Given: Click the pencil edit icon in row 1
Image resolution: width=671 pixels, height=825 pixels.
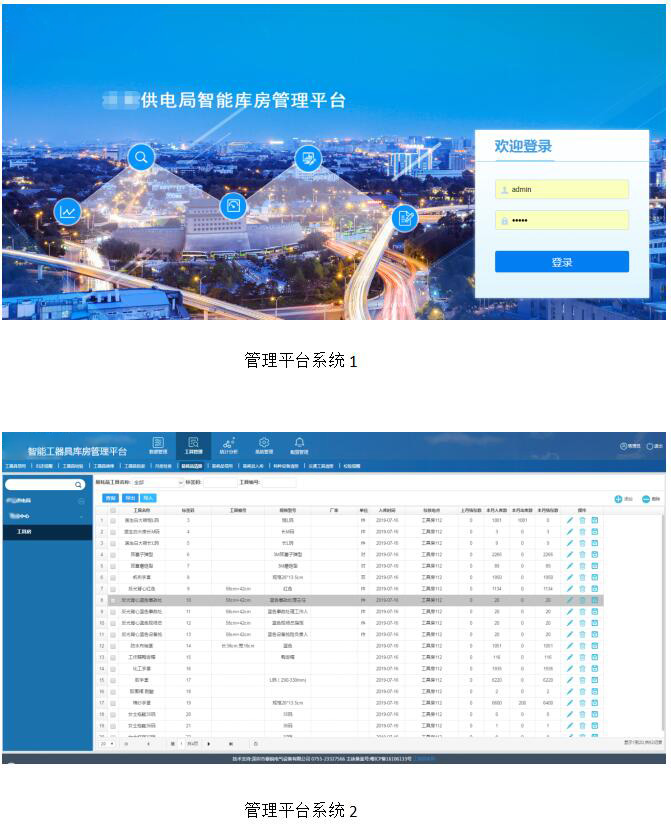Looking at the screenshot, I should pos(570,521).
